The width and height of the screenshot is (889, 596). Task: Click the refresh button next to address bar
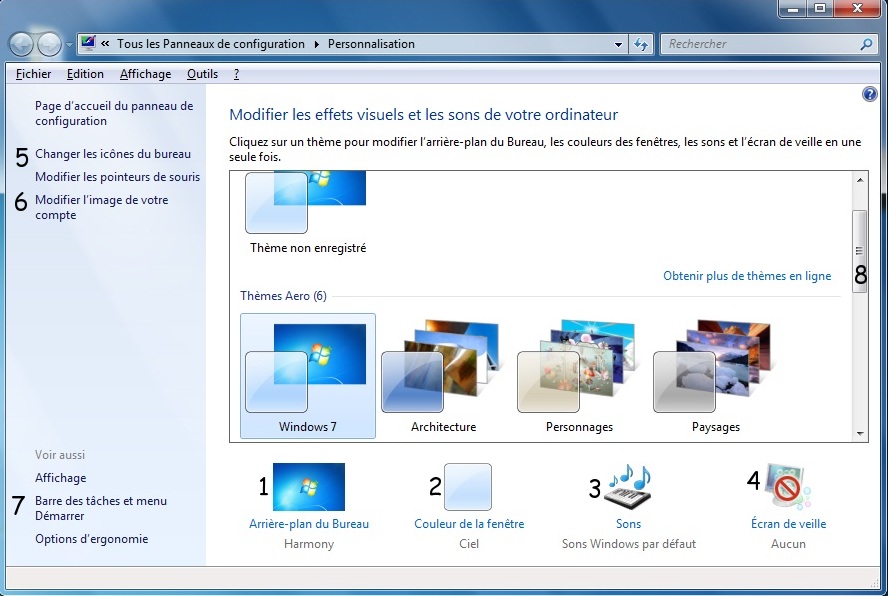641,44
